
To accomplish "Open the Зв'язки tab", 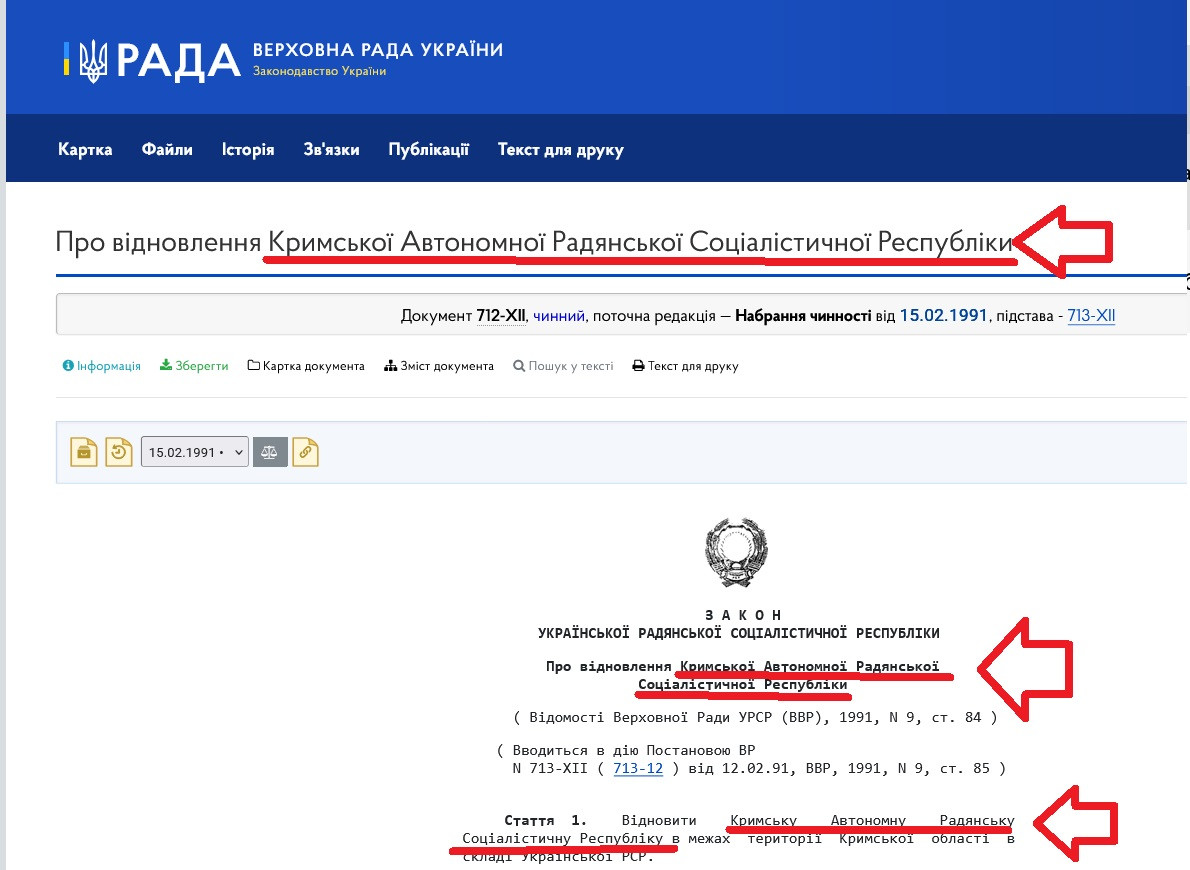I will (x=332, y=150).
